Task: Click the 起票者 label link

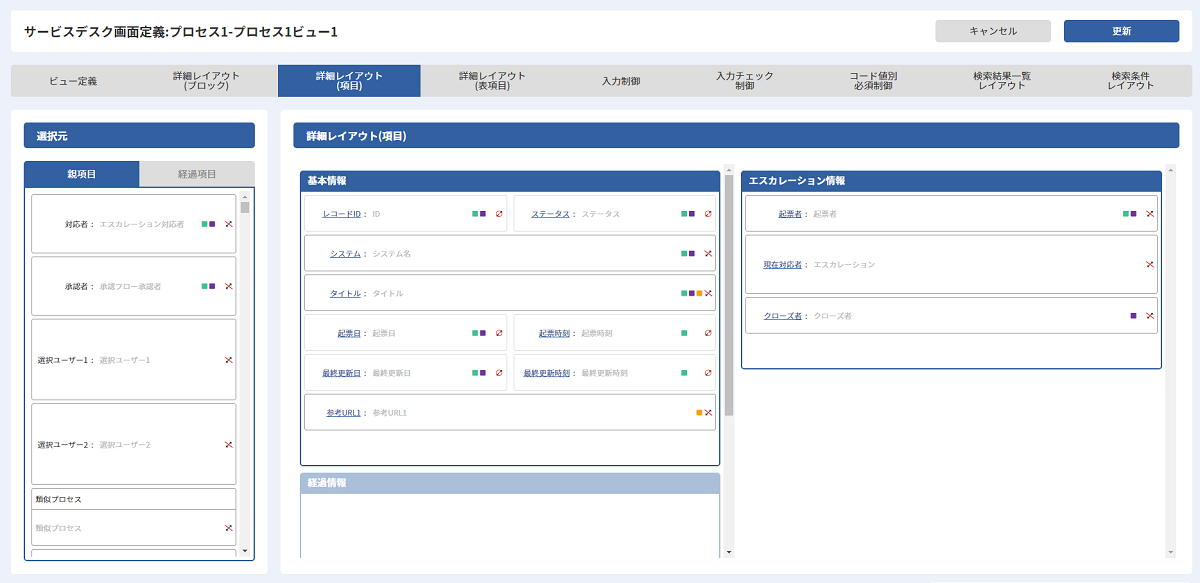Action: [790, 214]
